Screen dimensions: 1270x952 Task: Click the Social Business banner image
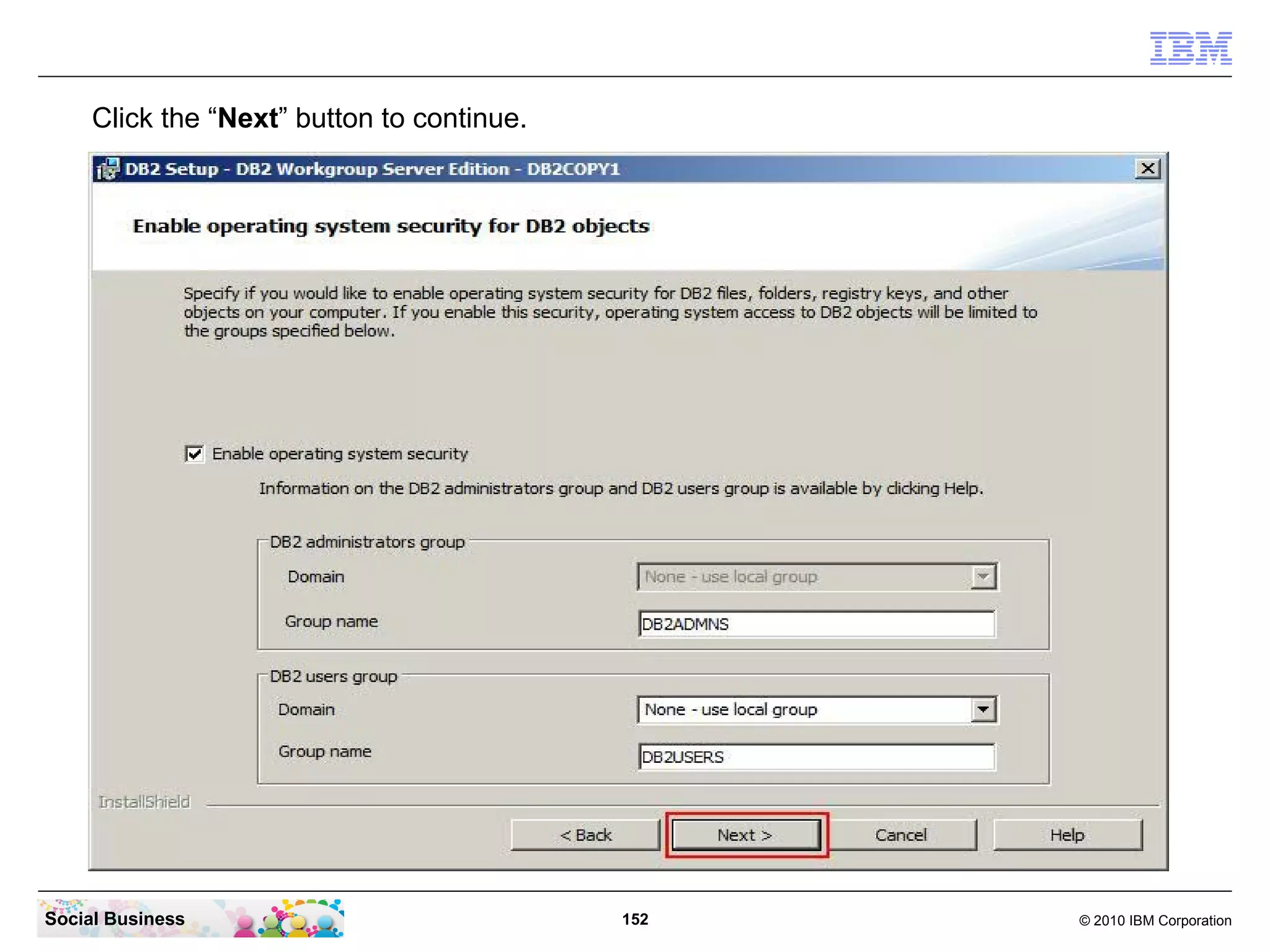coord(190,918)
